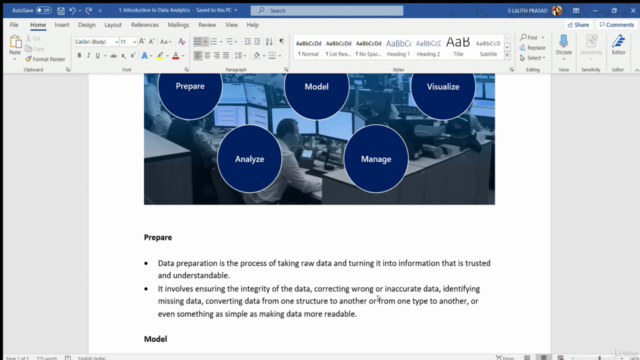The height and width of the screenshot is (360, 640).
Task: Open the View tab
Action: click(x=231, y=25)
